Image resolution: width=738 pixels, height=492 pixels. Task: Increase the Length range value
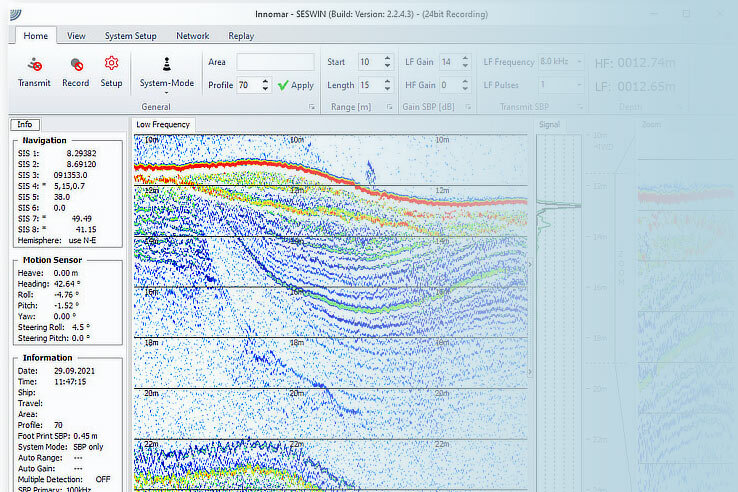[x=387, y=81]
